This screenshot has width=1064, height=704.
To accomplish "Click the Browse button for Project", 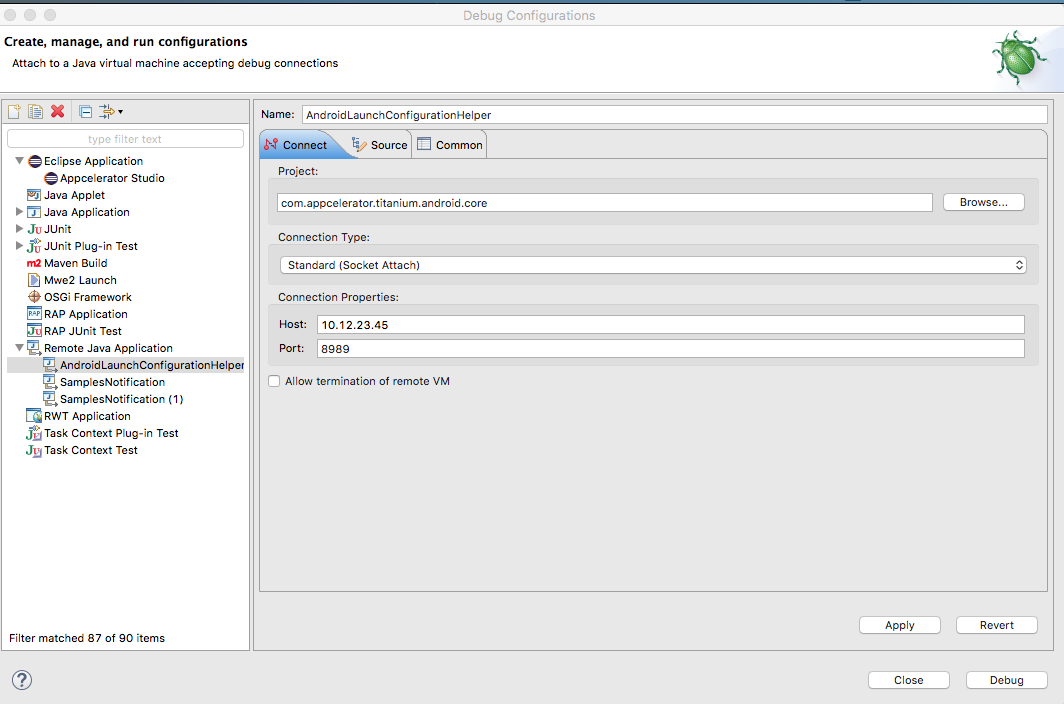I will [982, 201].
